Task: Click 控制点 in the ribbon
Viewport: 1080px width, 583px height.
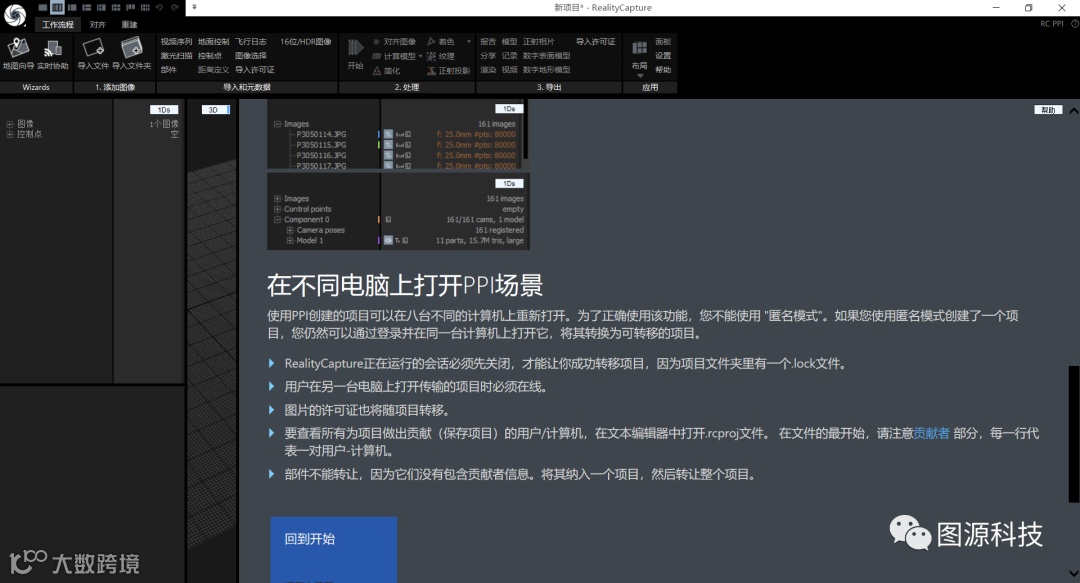Action: (209, 56)
